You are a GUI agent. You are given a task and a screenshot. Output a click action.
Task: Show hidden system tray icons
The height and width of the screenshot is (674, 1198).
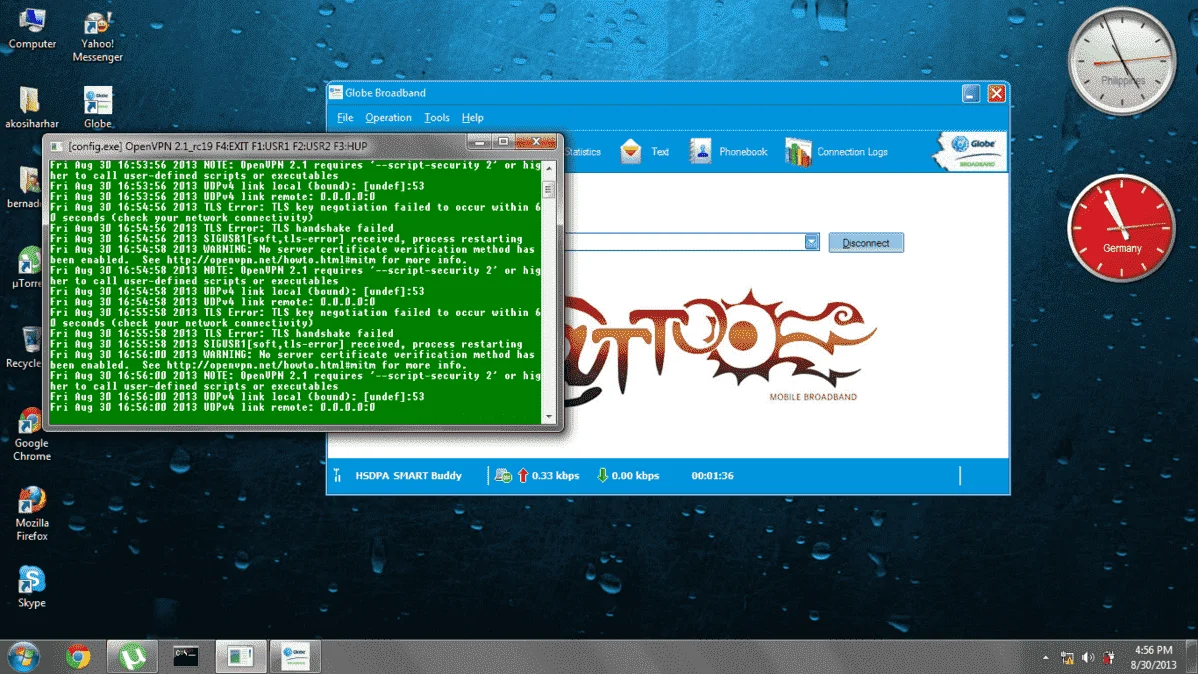(x=1045, y=657)
